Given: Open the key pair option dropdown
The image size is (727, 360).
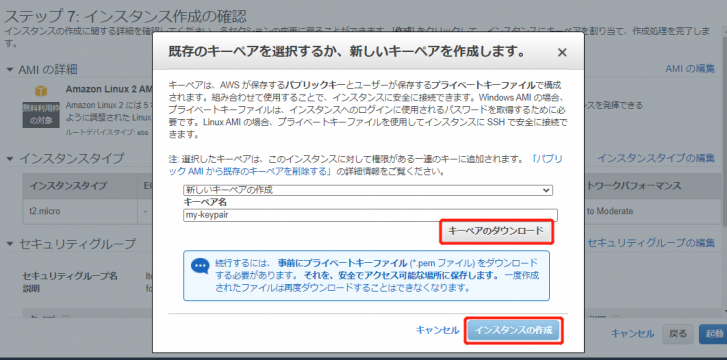Looking at the screenshot, I should (368, 190).
